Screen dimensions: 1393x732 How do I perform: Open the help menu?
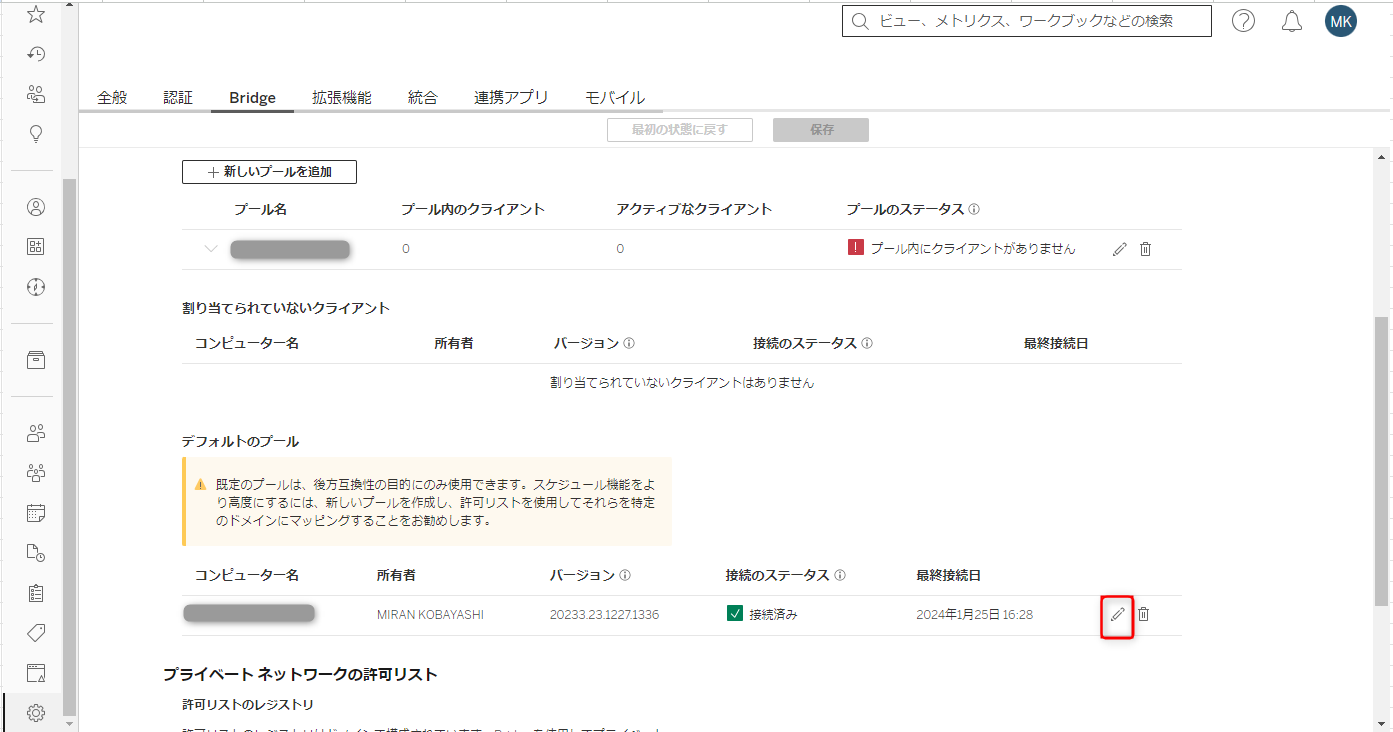1243,20
